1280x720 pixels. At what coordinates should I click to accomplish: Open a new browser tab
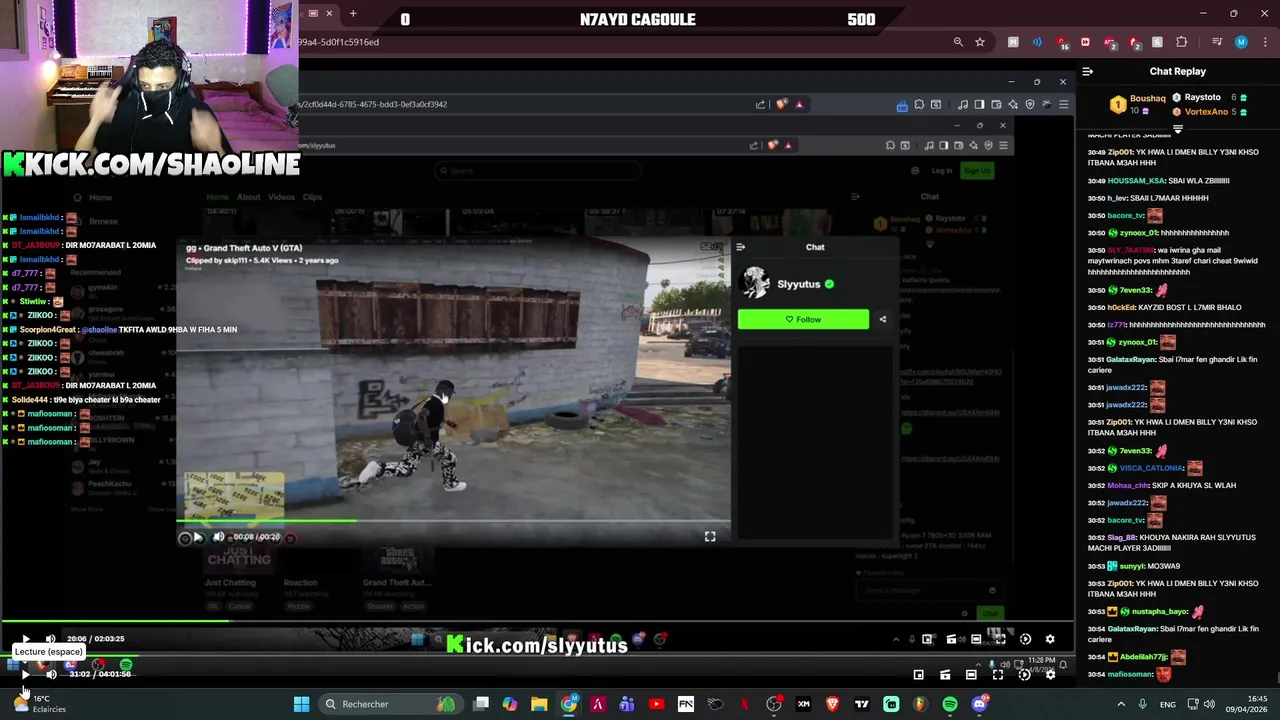coord(353,14)
